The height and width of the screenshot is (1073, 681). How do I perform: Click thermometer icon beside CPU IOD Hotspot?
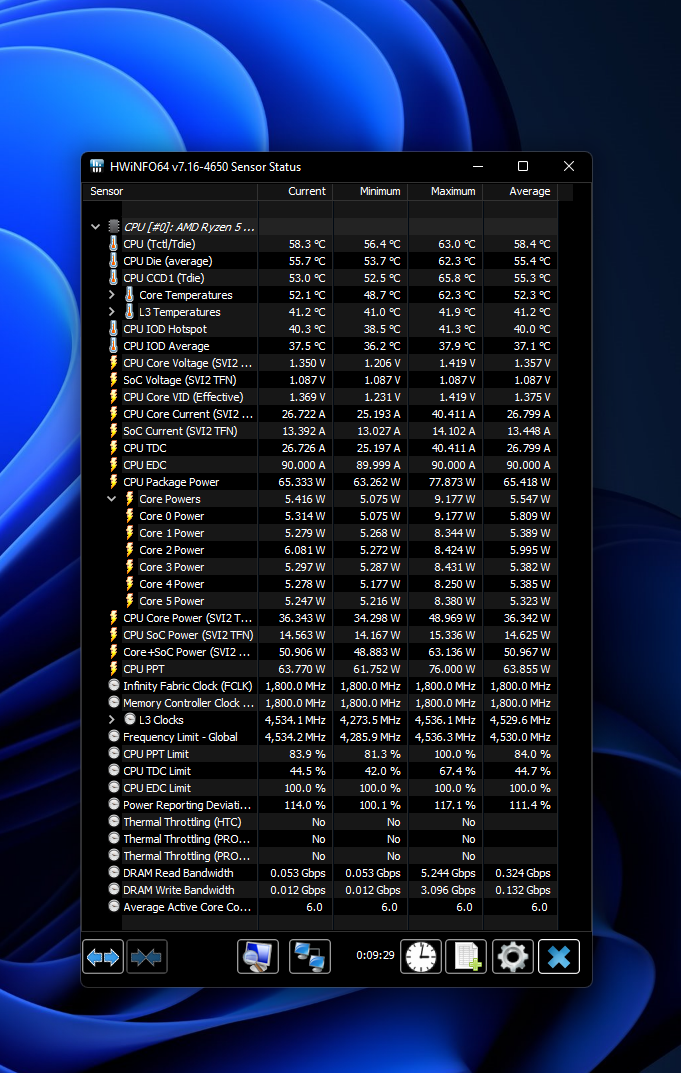point(114,328)
